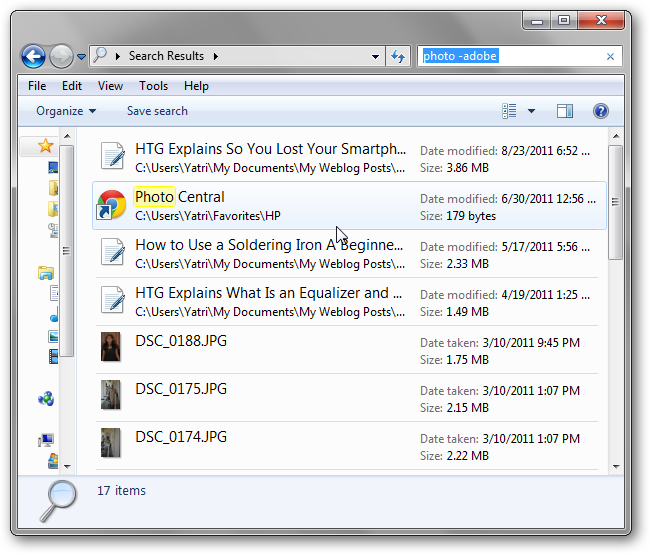
Task: Click results list scrollbar up arrow
Action: [x=616, y=136]
